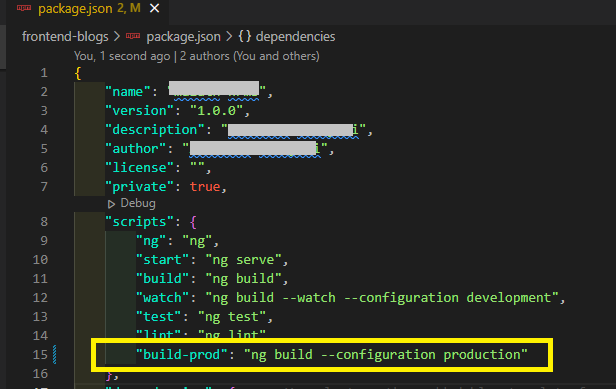The height and width of the screenshot is (389, 616).
Task: Click the "private" key
Action: (x=139, y=187)
